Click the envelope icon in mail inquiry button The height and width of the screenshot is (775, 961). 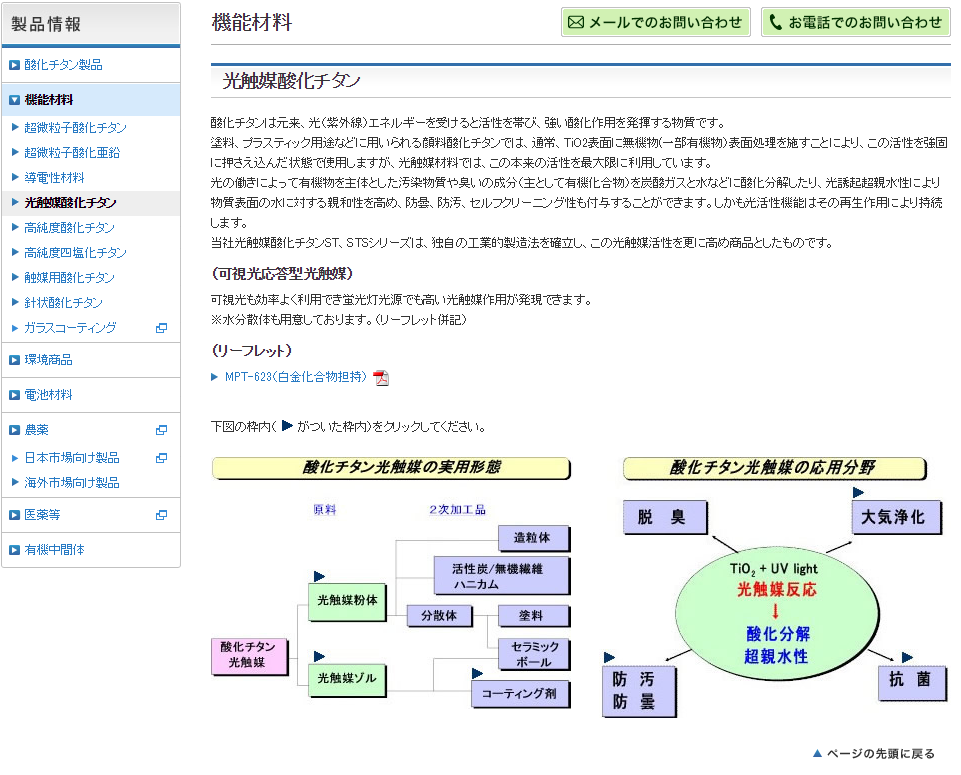pyautogui.click(x=575, y=23)
